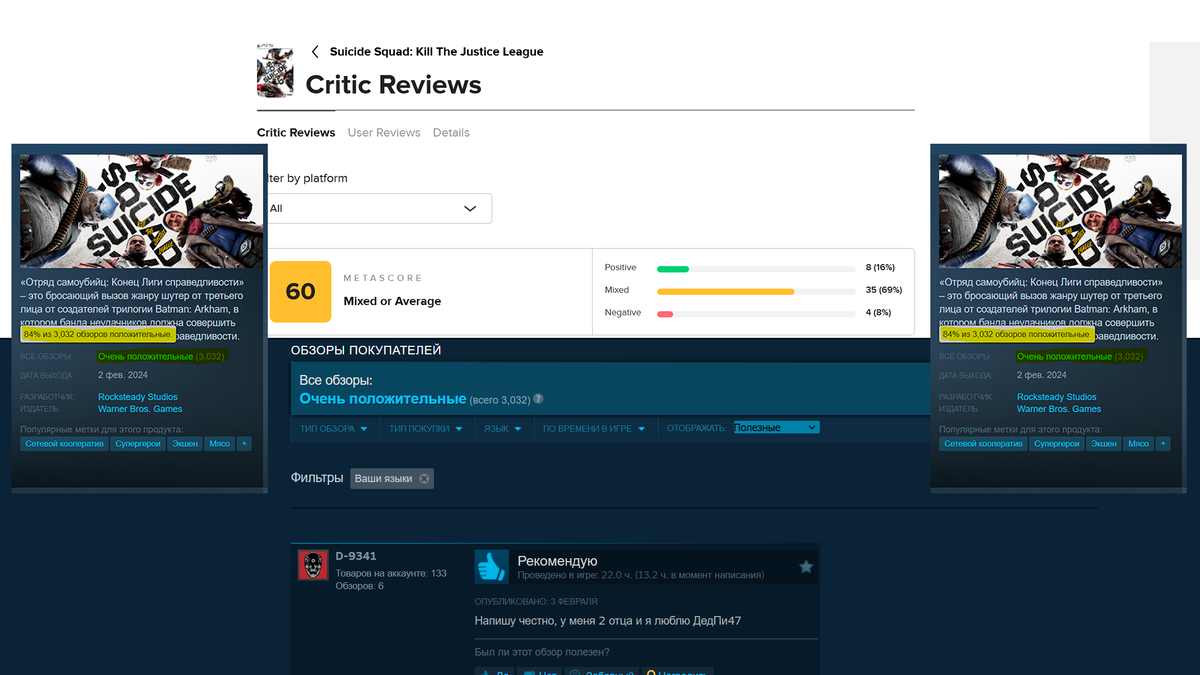Click release date 2 фев. 2024 in right panel
The image size is (1200, 675).
pos(1042,375)
